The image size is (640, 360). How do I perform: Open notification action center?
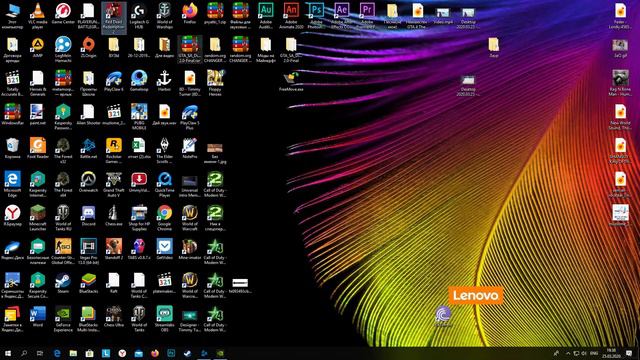629,353
